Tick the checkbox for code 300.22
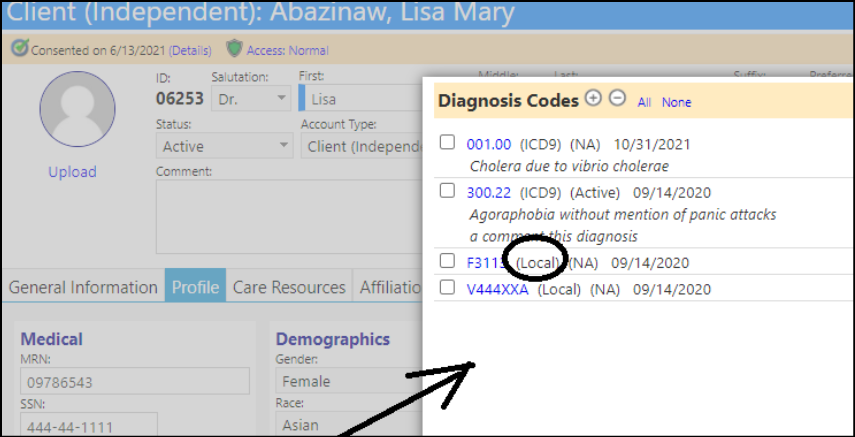855x437 pixels. [447, 190]
